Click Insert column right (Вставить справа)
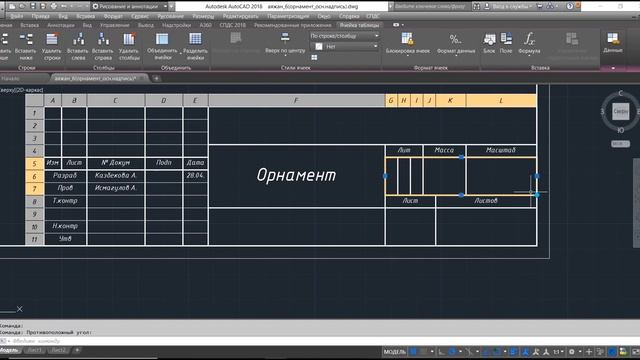The image size is (640, 360). click(102, 47)
